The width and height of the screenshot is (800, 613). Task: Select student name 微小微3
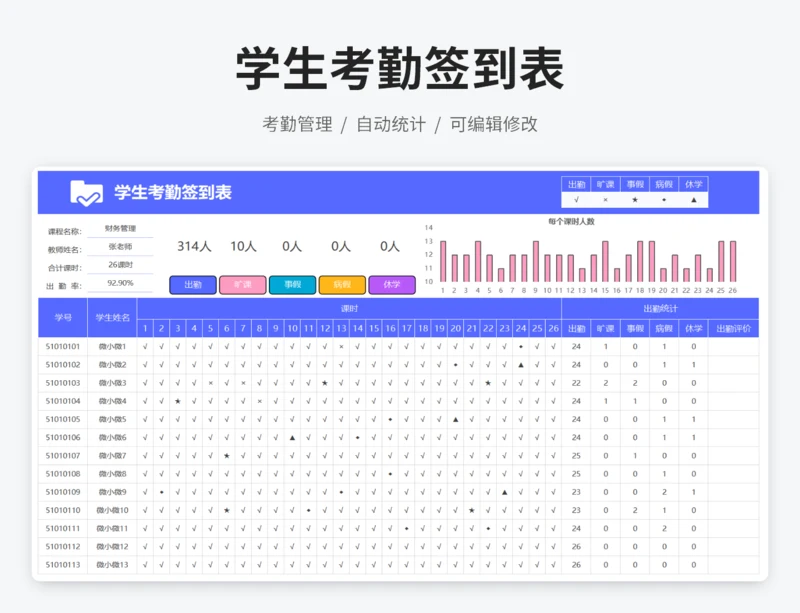(x=112, y=383)
